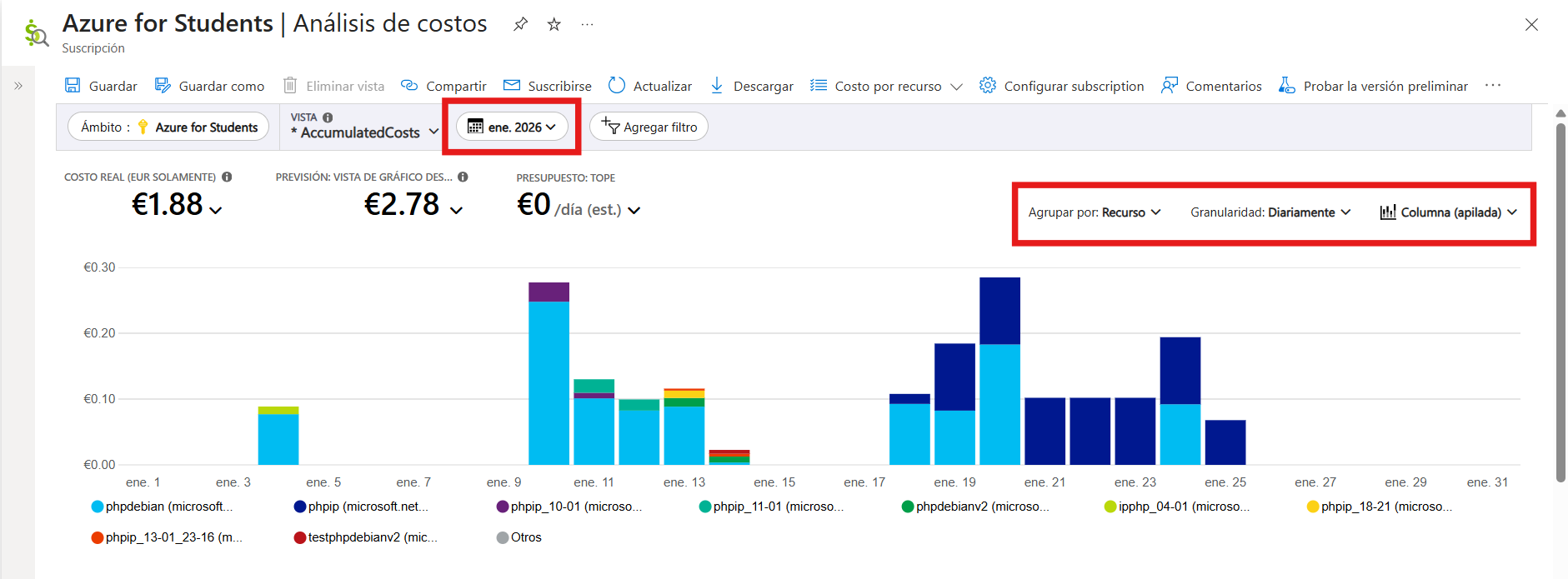
Task: Click the favorite star icon
Action: click(554, 24)
